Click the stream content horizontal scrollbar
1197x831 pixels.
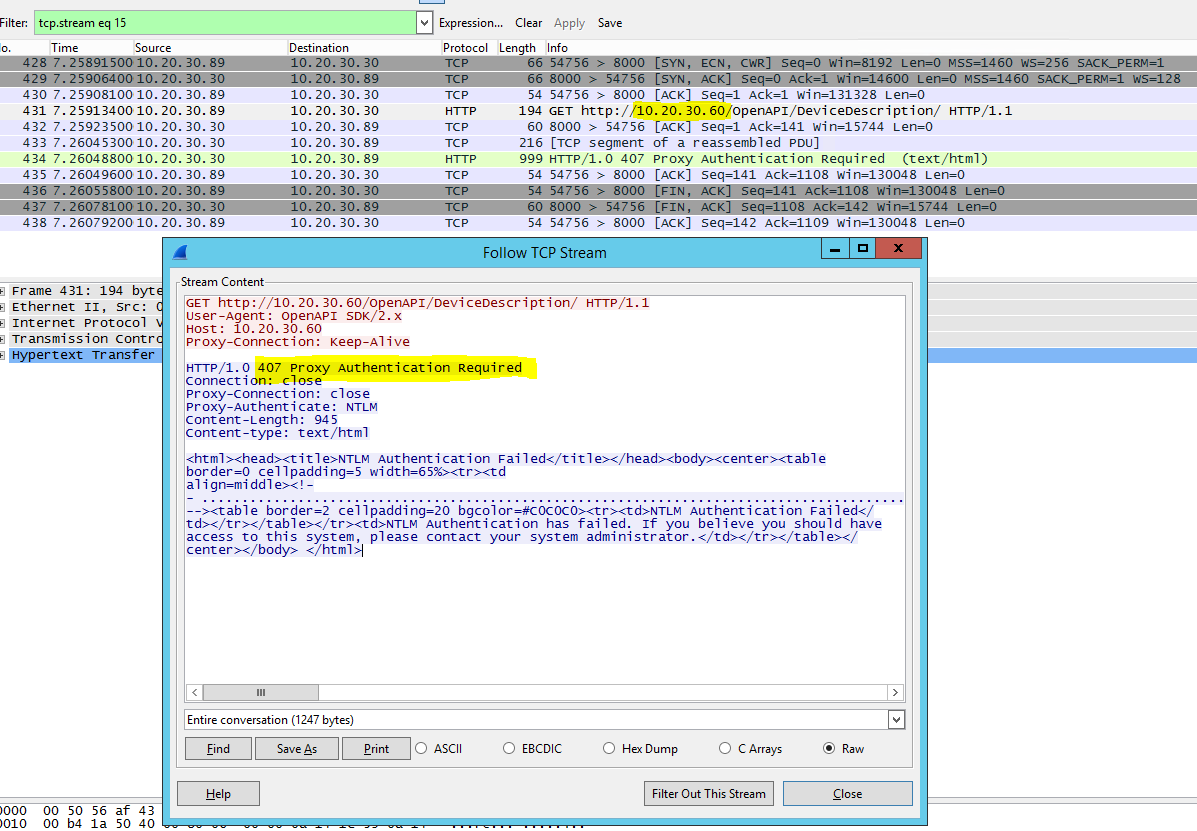(x=261, y=692)
